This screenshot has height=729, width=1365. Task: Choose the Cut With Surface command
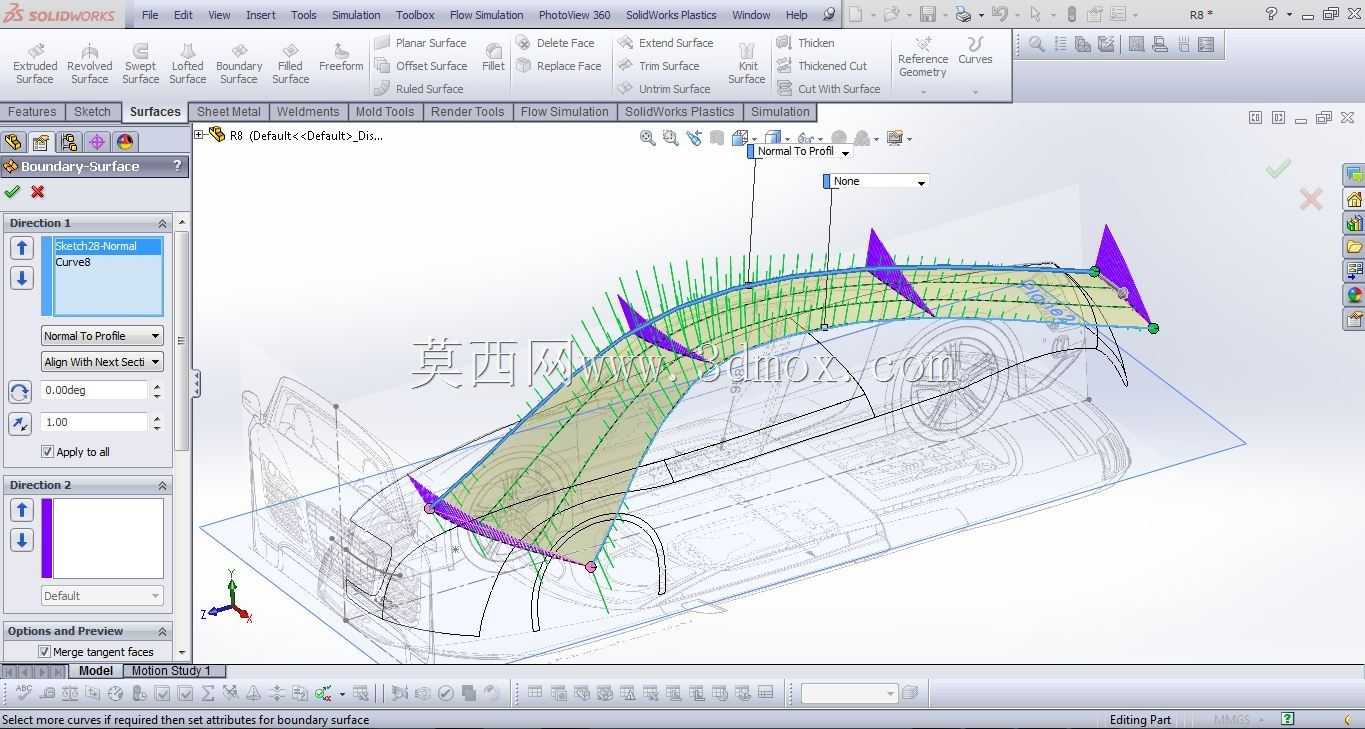tap(829, 89)
